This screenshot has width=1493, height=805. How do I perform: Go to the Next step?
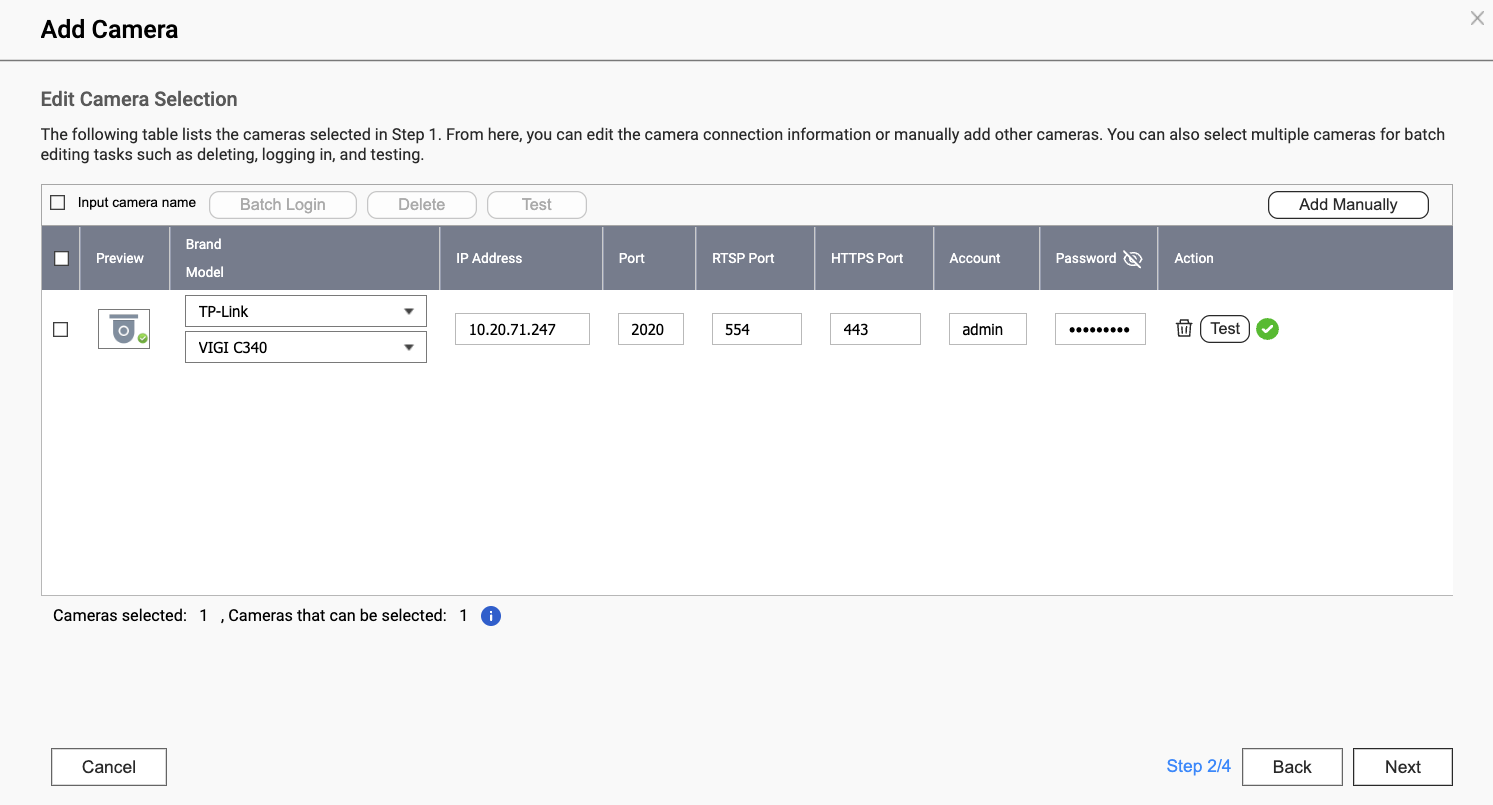(x=1402, y=767)
